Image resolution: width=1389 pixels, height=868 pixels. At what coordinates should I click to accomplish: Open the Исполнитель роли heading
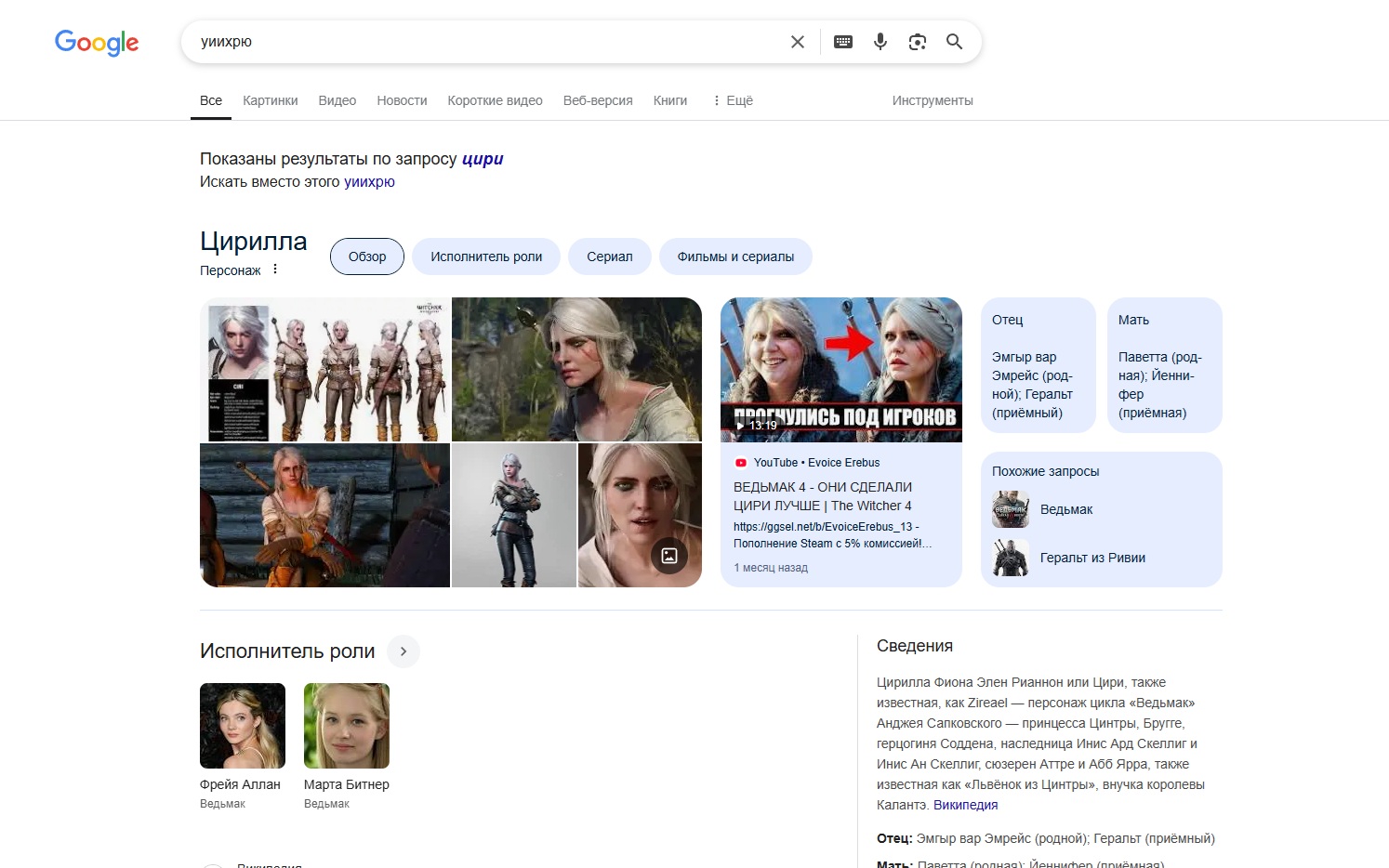[287, 651]
